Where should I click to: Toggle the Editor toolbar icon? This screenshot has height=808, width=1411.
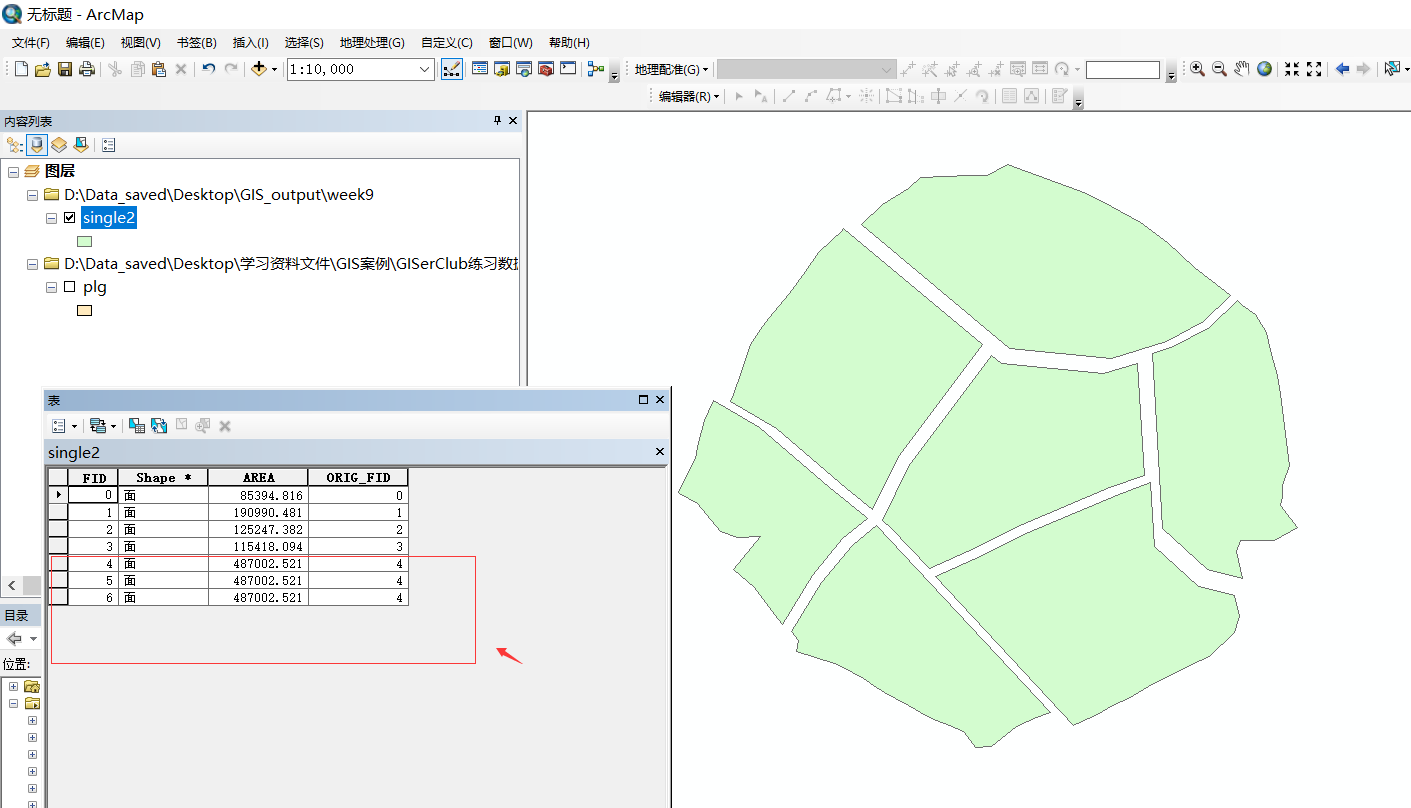(452, 69)
